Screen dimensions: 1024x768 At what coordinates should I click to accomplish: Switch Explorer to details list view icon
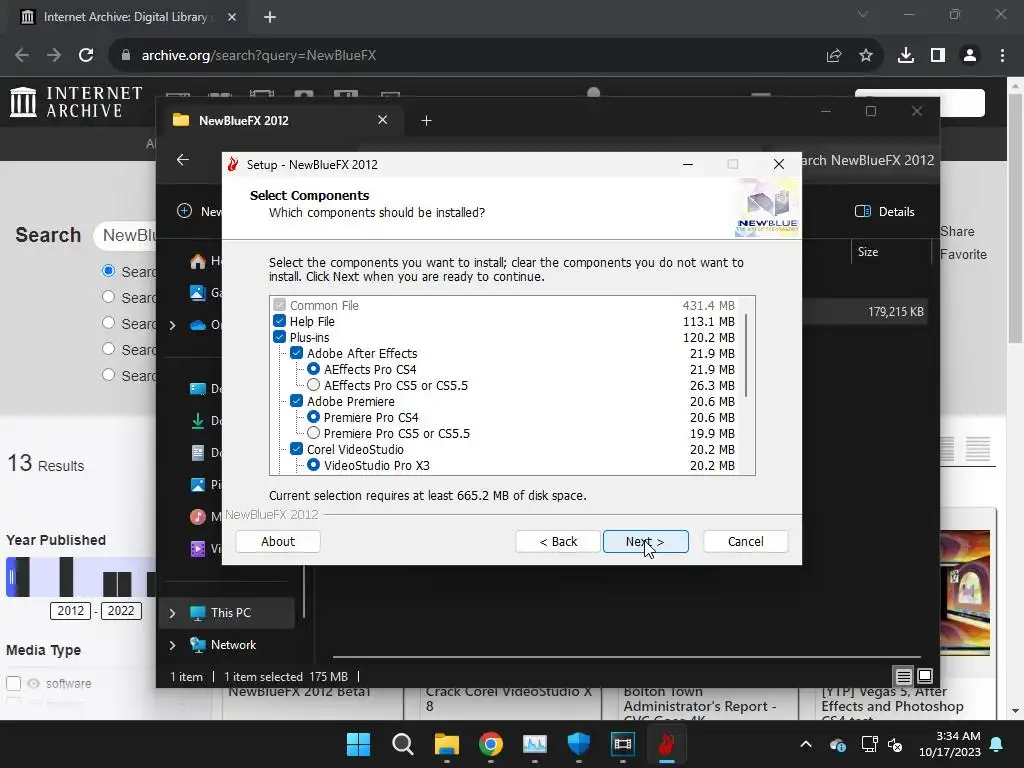[x=903, y=676]
